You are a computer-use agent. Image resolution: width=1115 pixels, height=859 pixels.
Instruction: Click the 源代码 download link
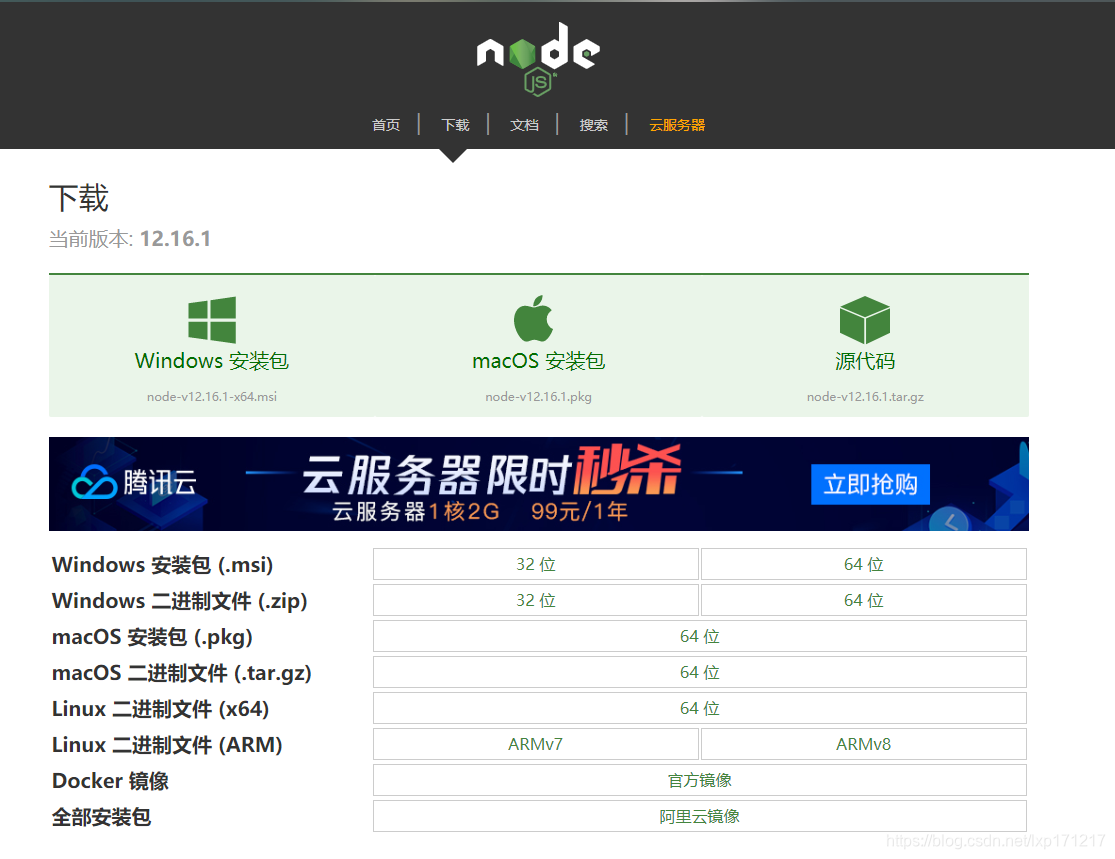865,361
